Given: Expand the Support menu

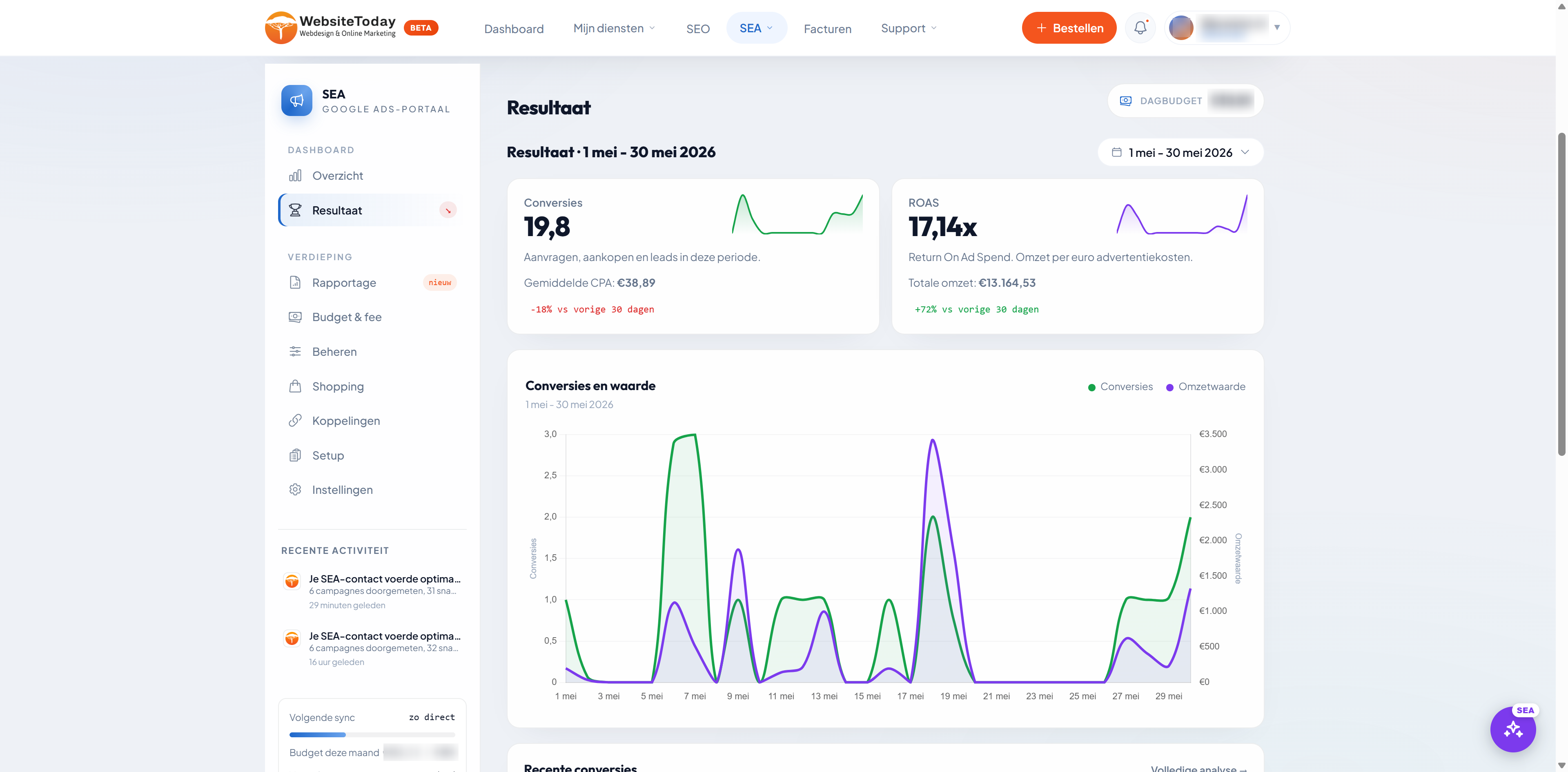Looking at the screenshot, I should coord(909,28).
